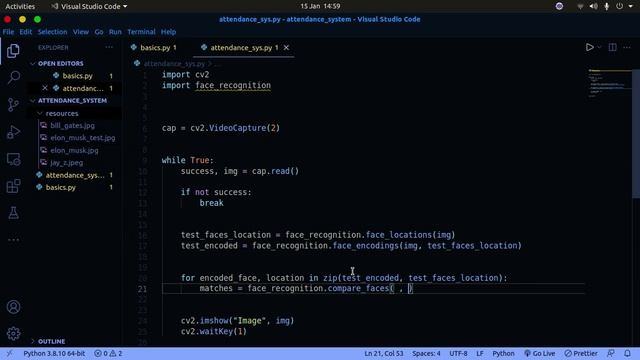The width and height of the screenshot is (640, 360).
Task: Open the Search view in activity bar
Action: (13, 77)
